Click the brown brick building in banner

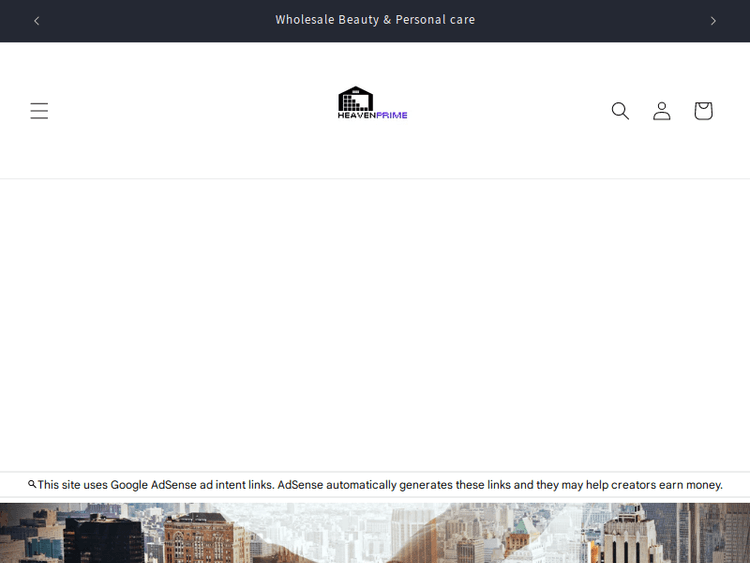coord(200,538)
